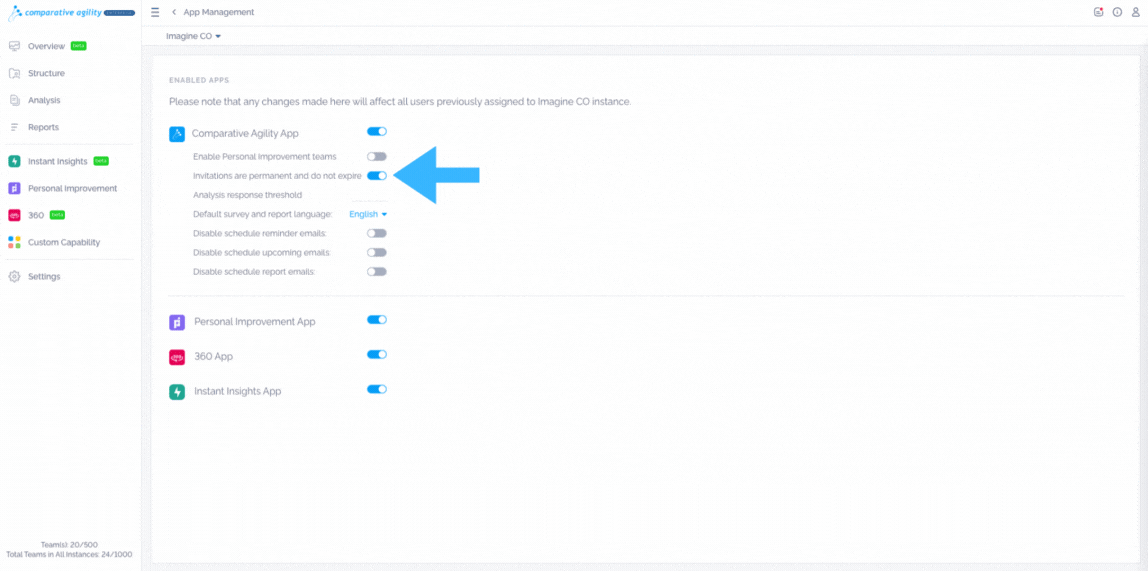The height and width of the screenshot is (571, 1148).
Task: Click the 360 App icon
Action: click(x=177, y=357)
